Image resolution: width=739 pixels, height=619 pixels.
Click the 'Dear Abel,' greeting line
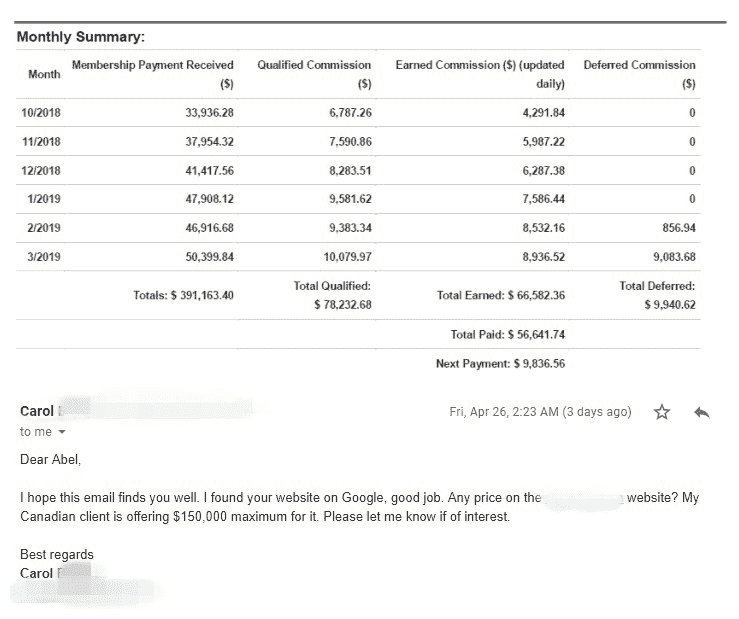click(49, 460)
